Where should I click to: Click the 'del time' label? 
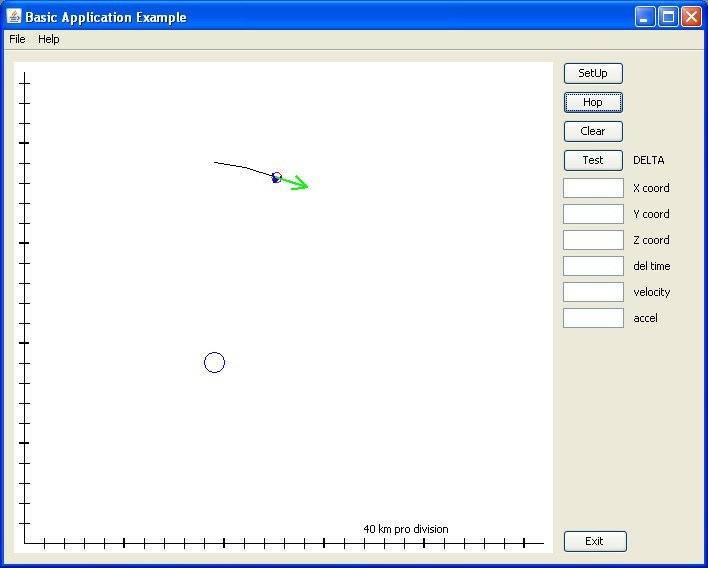point(652,266)
